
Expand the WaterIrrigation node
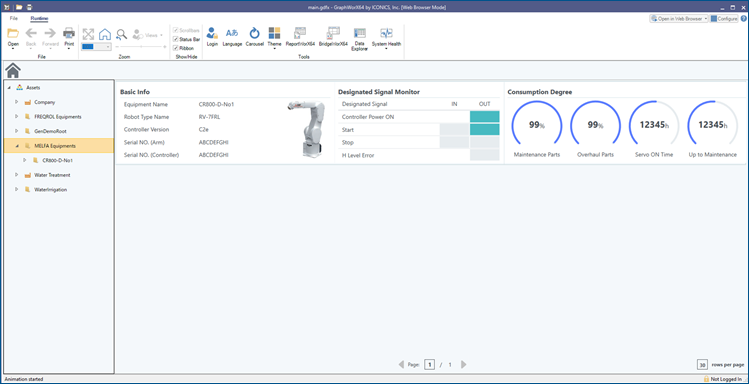tap(17, 189)
